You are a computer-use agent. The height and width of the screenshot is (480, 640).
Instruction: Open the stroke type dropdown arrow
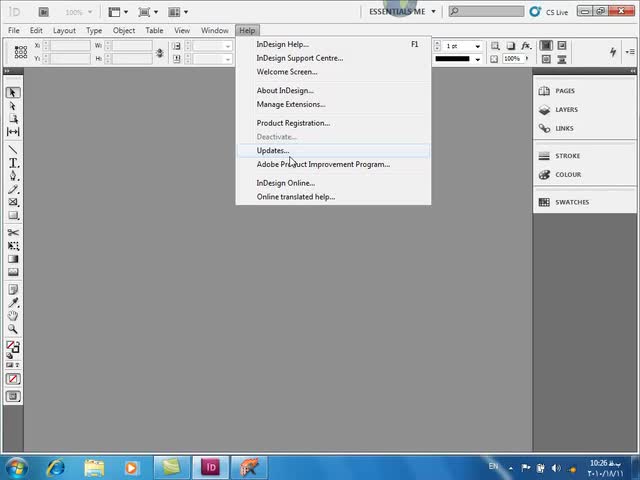pyautogui.click(x=477, y=59)
